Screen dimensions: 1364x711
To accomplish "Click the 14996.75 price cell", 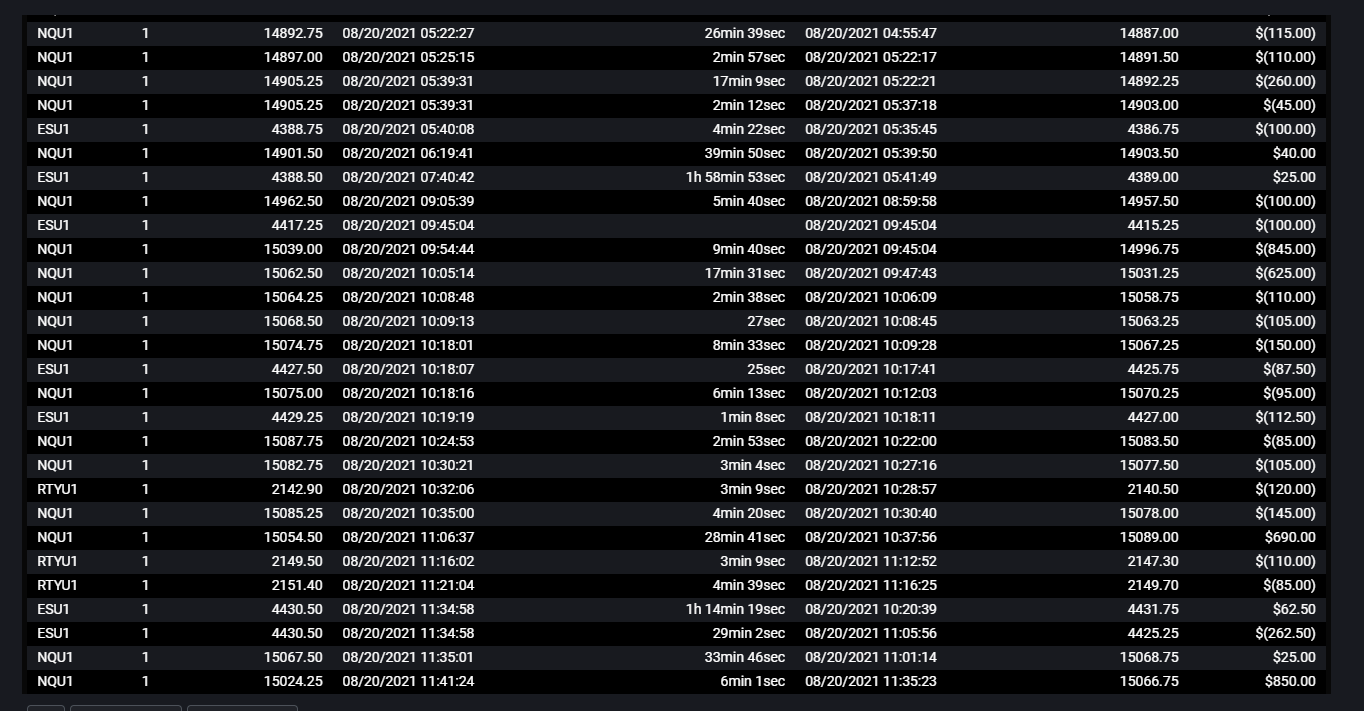I will click(x=1149, y=249).
